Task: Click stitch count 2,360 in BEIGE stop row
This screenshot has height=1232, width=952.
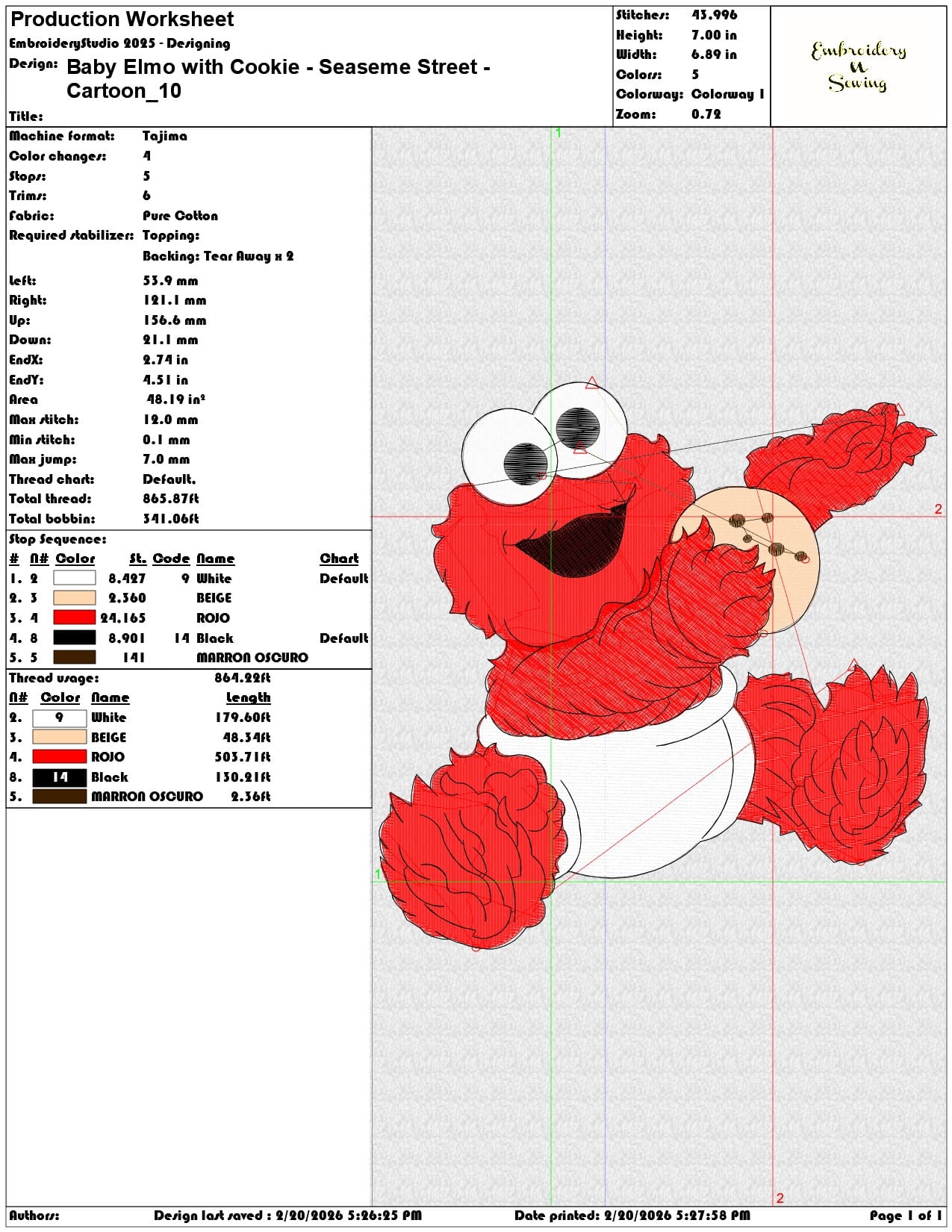Action: (x=127, y=598)
